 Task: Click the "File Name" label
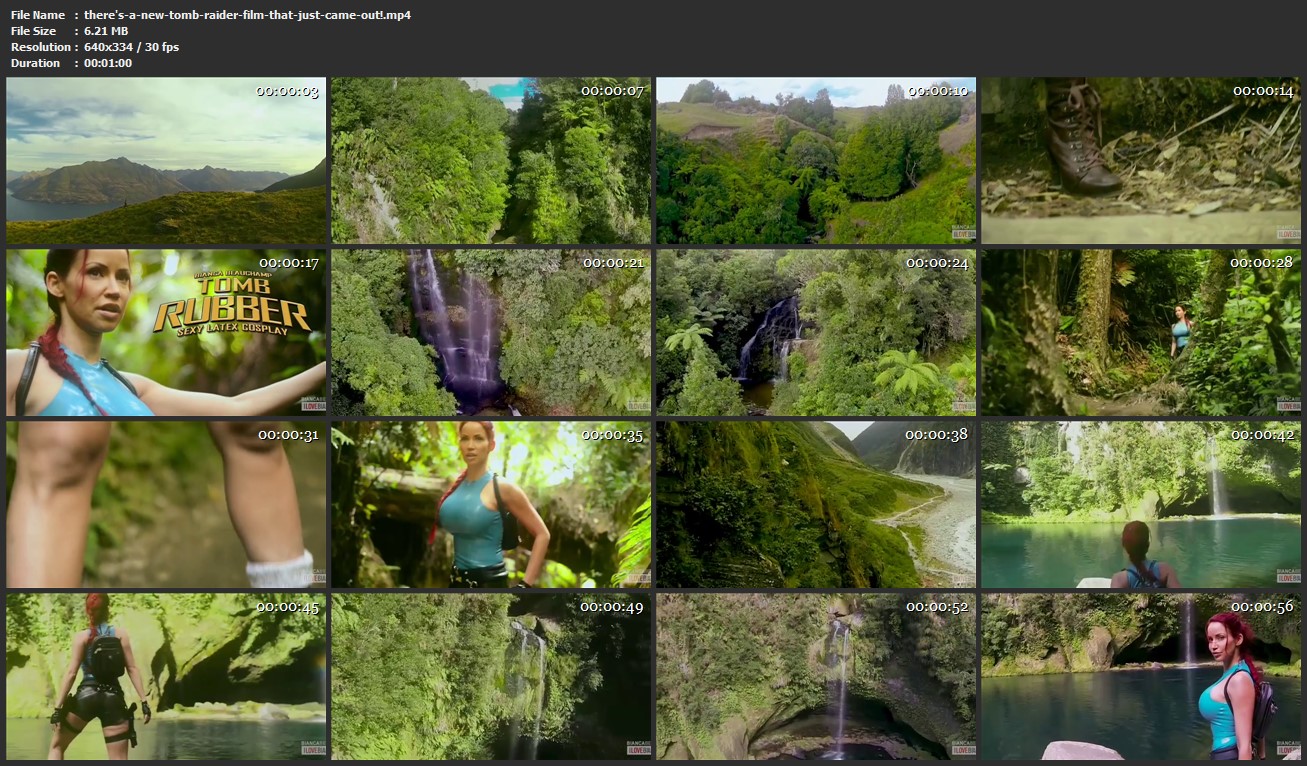[x=38, y=15]
